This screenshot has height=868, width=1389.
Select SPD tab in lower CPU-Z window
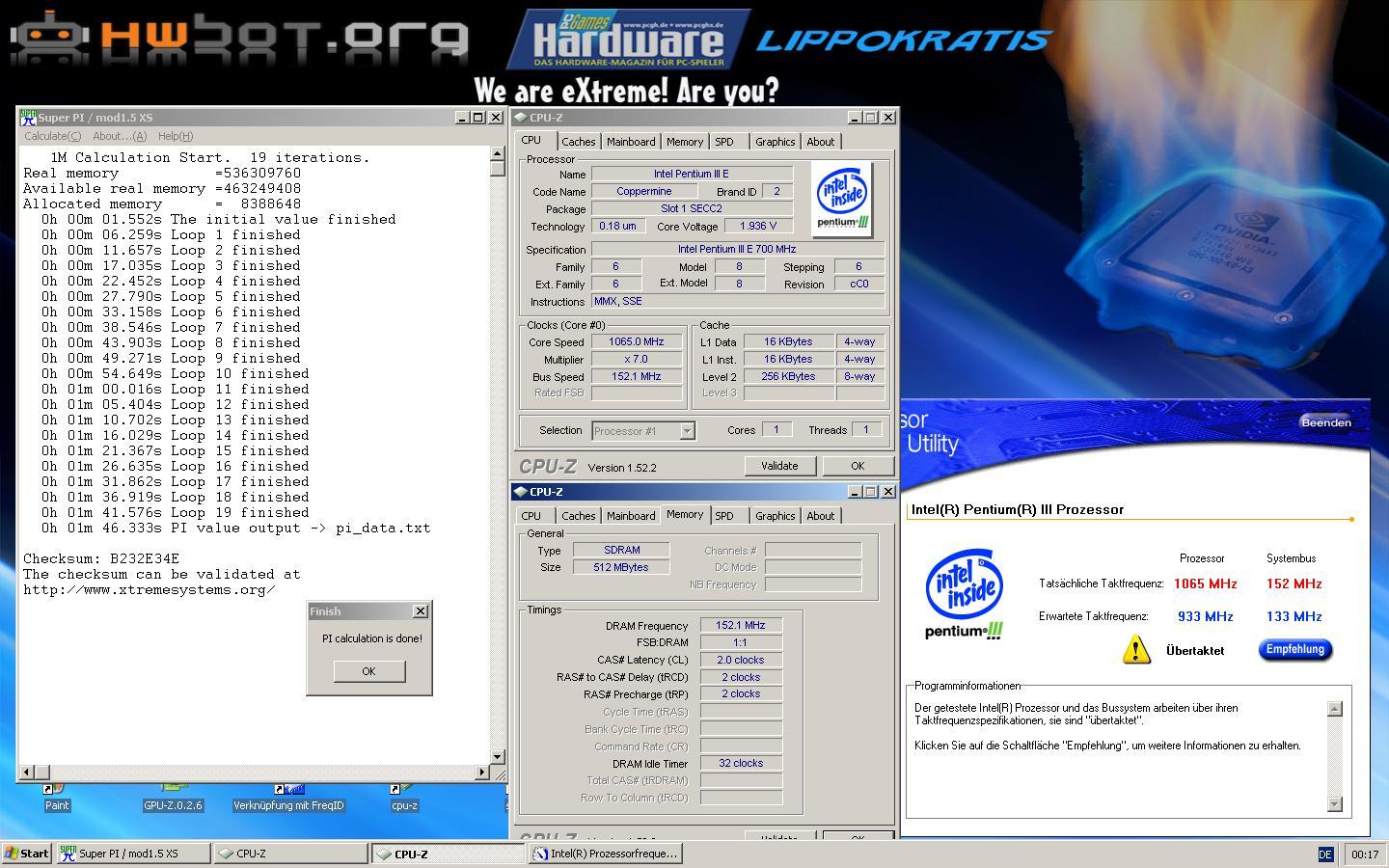point(724,516)
